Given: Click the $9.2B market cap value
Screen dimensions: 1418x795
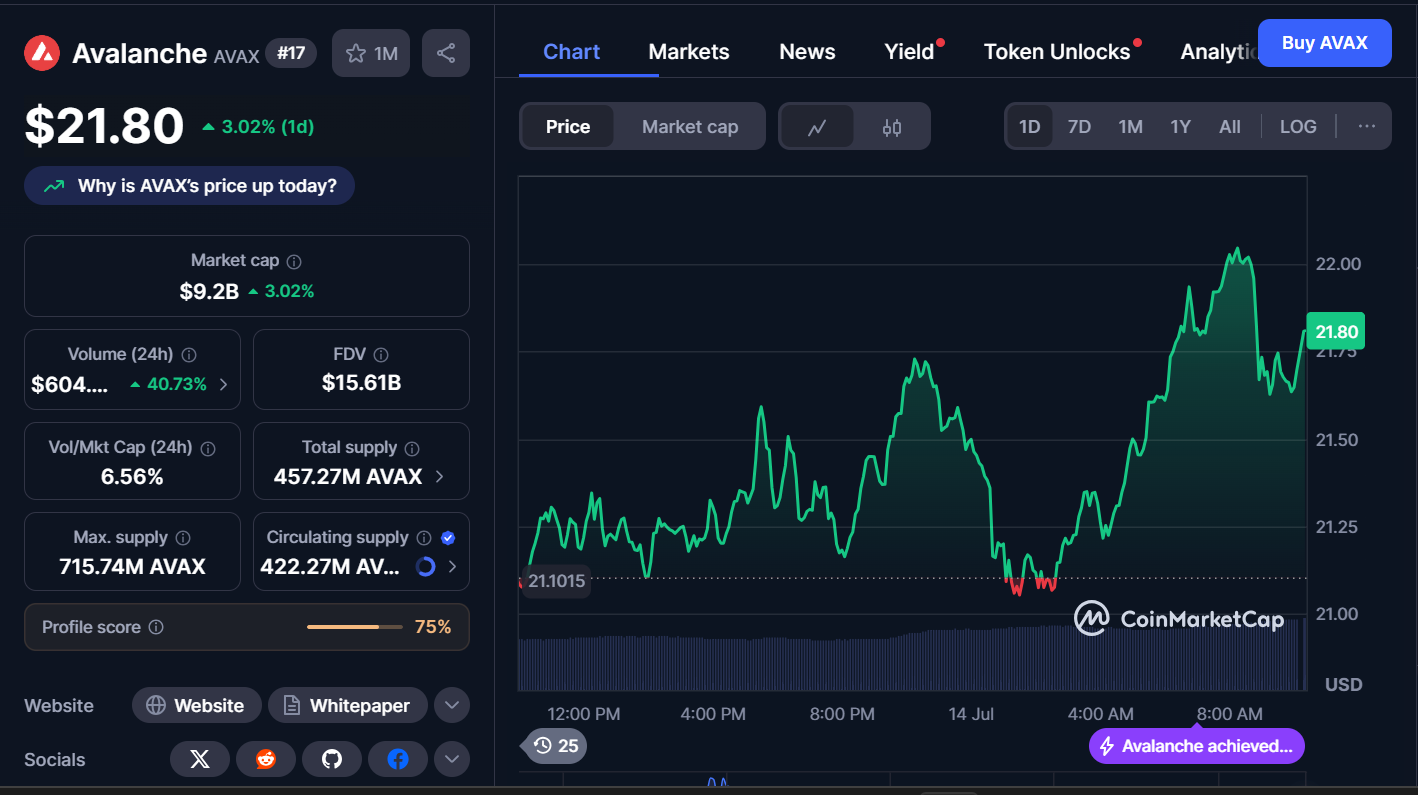Looking at the screenshot, I should tap(209, 291).
